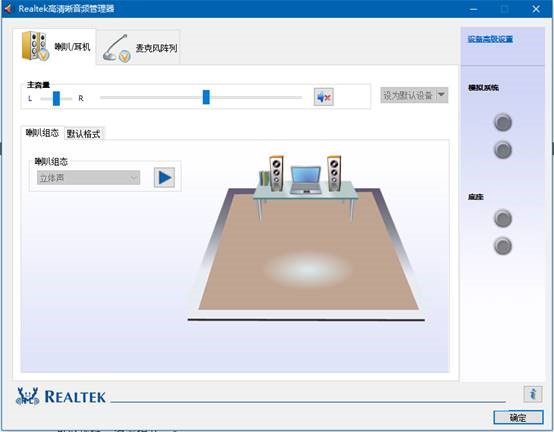Click the mute speaker icon button

324,97
